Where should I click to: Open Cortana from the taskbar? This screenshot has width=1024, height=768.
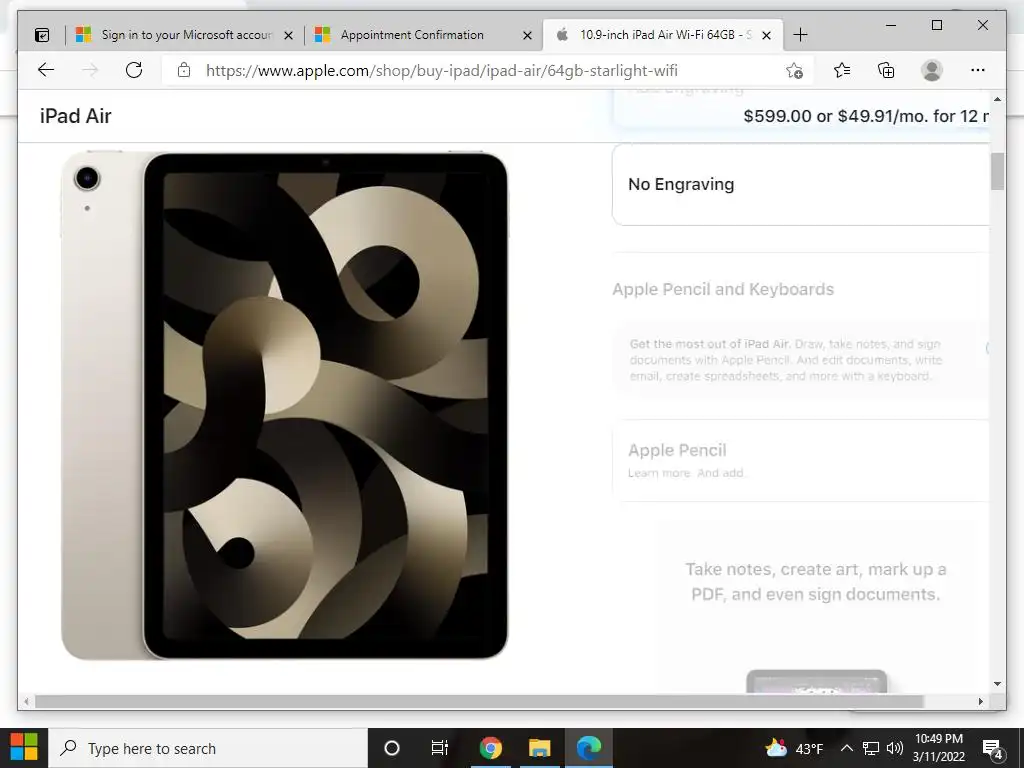pos(392,748)
